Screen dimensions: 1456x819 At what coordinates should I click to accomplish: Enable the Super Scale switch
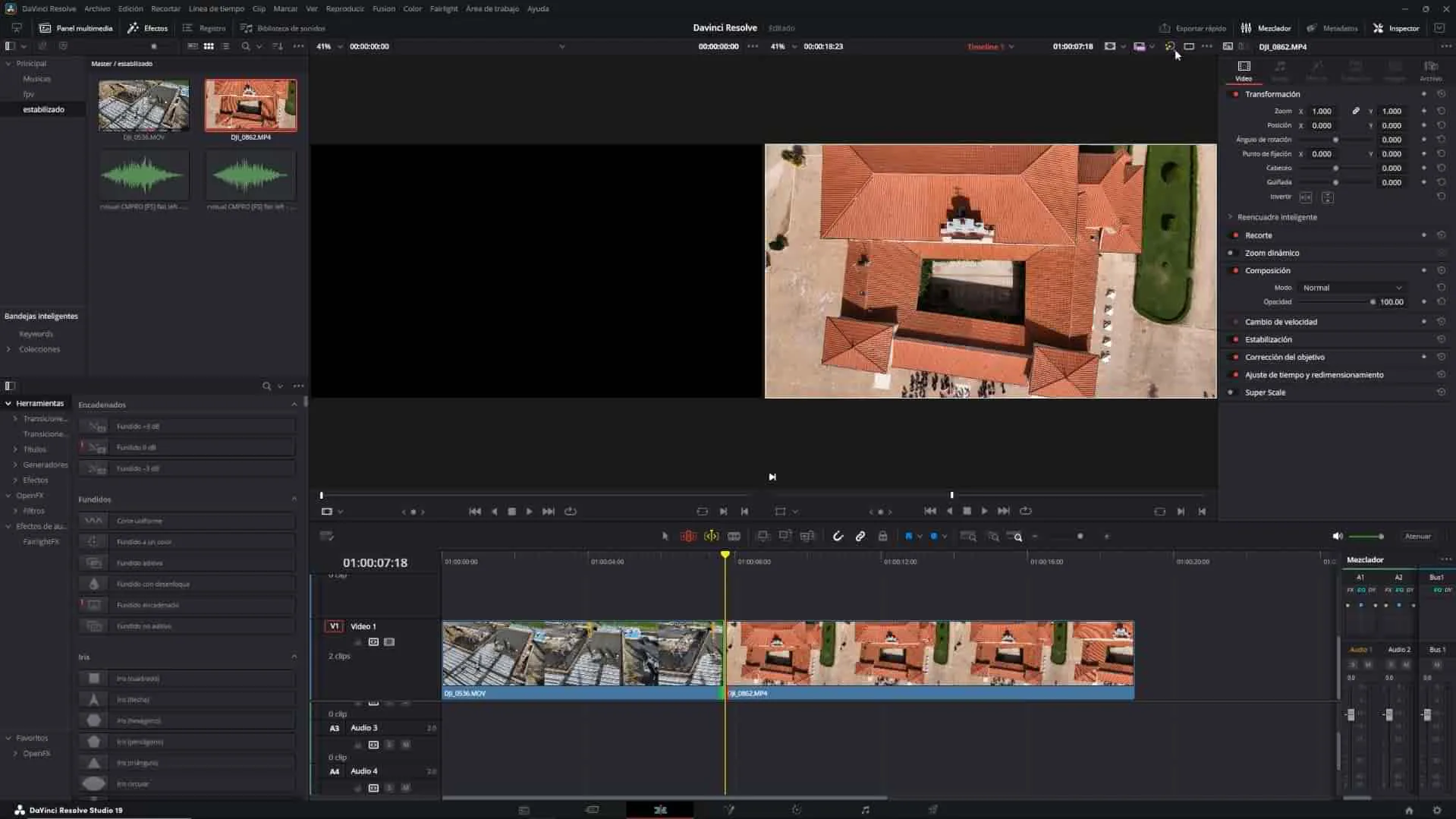pyautogui.click(x=1234, y=392)
